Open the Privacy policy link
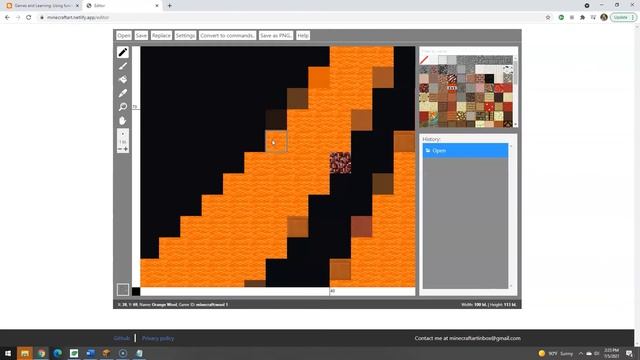Screen dimensions: 640x360 tap(158, 338)
